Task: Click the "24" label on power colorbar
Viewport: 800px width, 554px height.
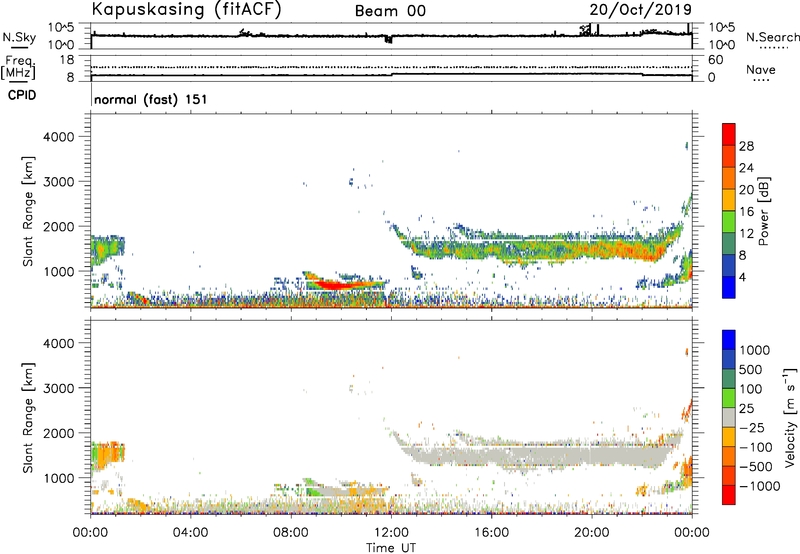Action: tap(746, 168)
